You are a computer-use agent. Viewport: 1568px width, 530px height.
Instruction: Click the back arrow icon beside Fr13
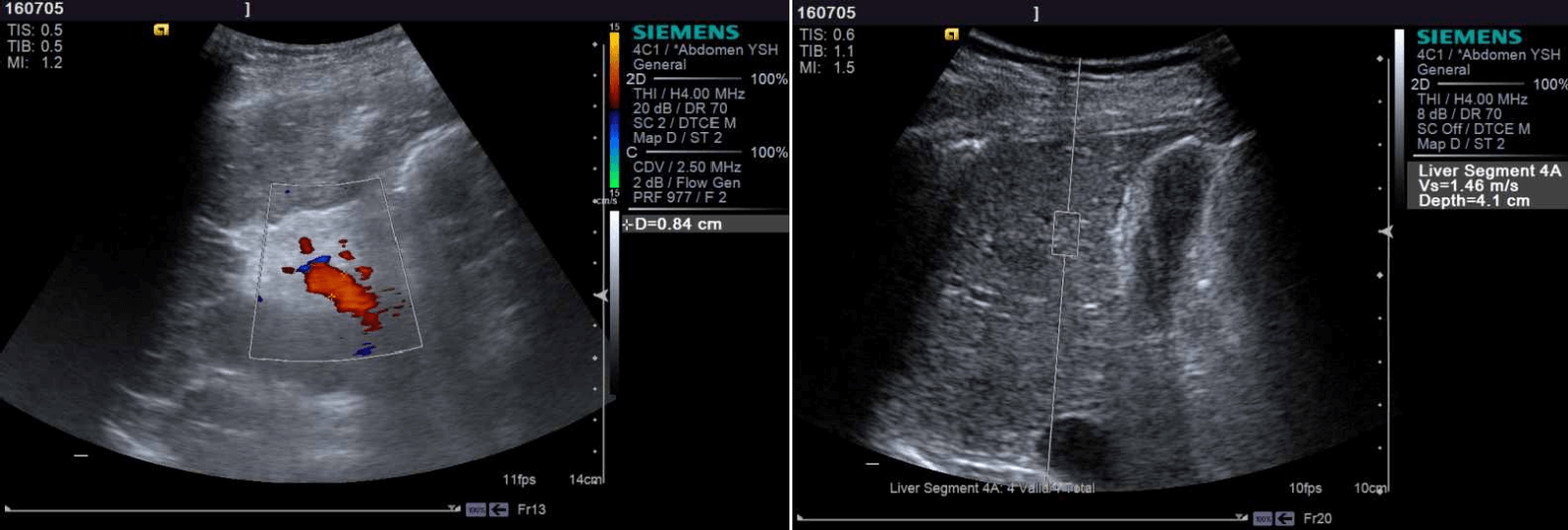pyautogui.click(x=499, y=509)
